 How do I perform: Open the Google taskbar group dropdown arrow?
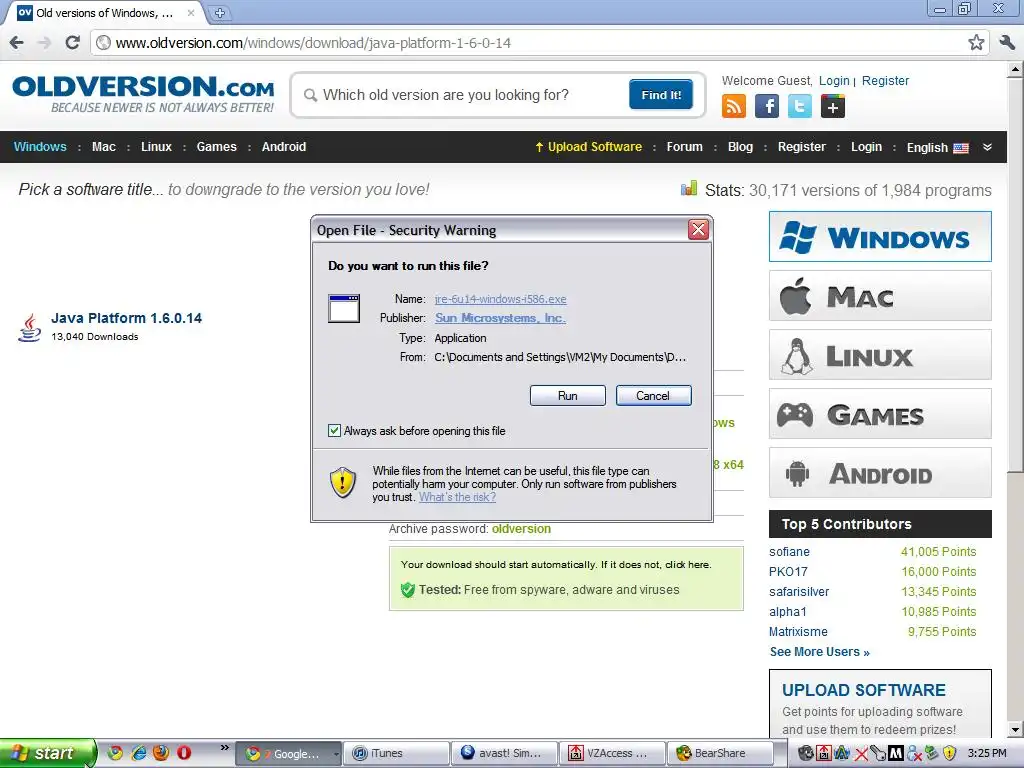[x=336, y=754]
